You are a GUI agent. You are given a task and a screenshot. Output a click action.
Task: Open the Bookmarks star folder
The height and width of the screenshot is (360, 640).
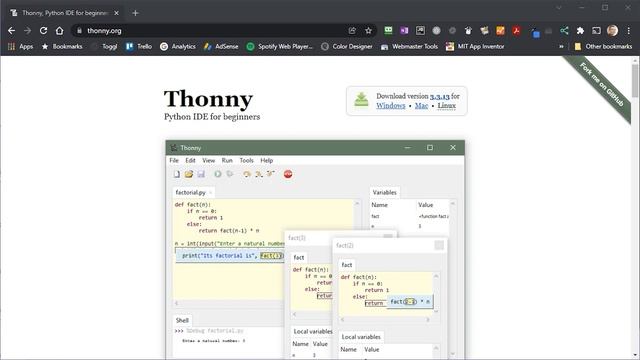click(62, 47)
